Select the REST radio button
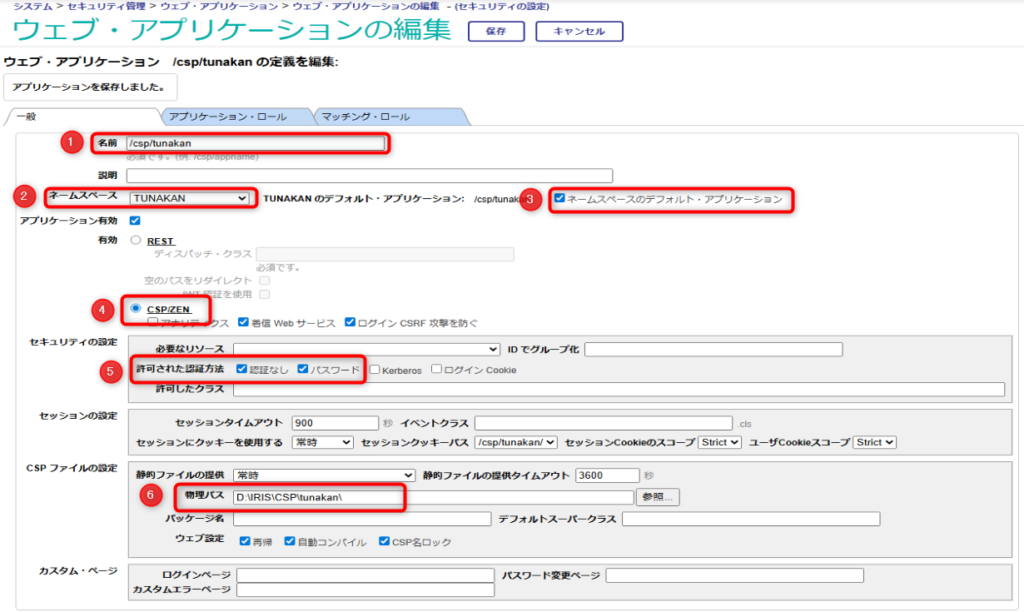Image resolution: width=1024 pixels, height=612 pixels. click(x=136, y=240)
